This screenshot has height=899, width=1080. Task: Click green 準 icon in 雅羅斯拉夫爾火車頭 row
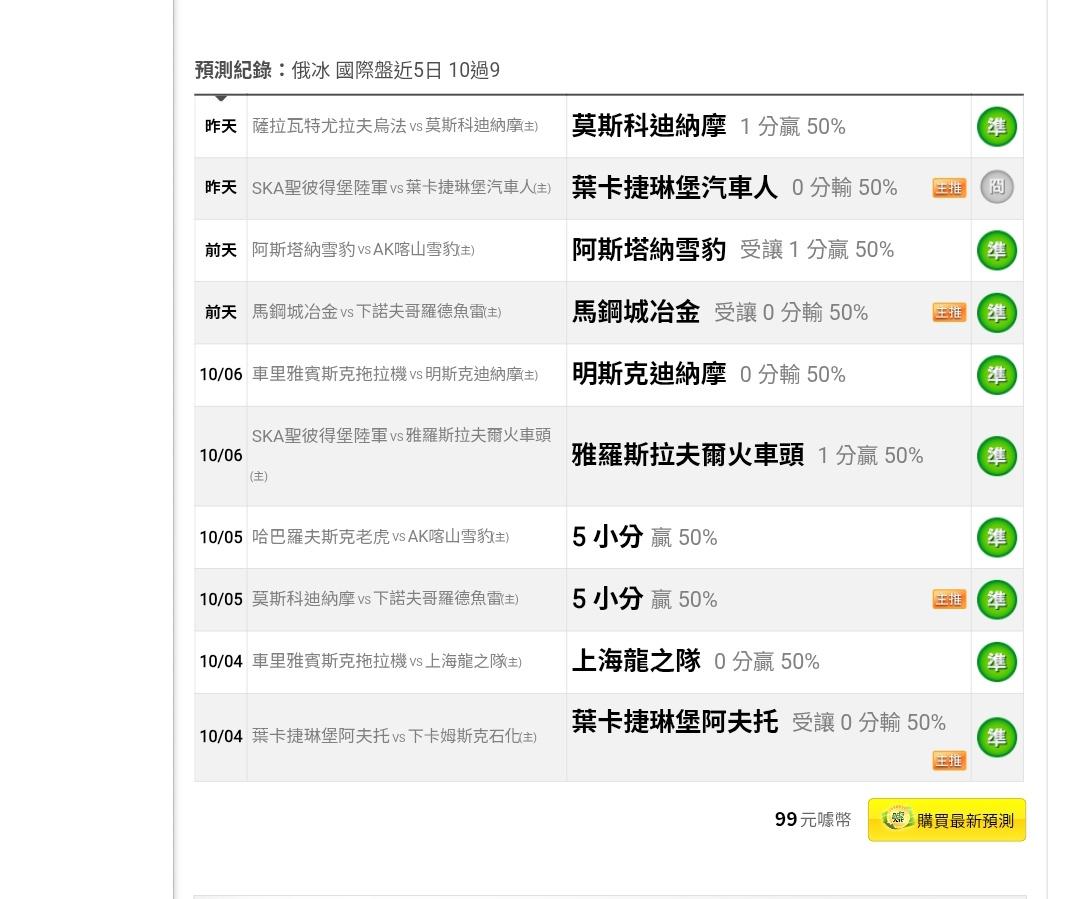996,456
